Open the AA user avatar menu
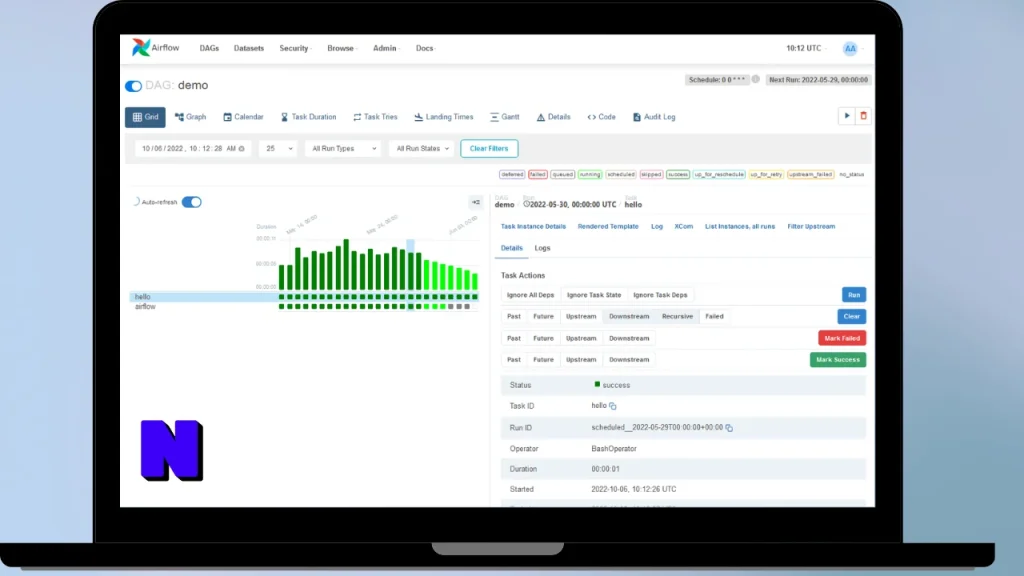 (x=850, y=48)
